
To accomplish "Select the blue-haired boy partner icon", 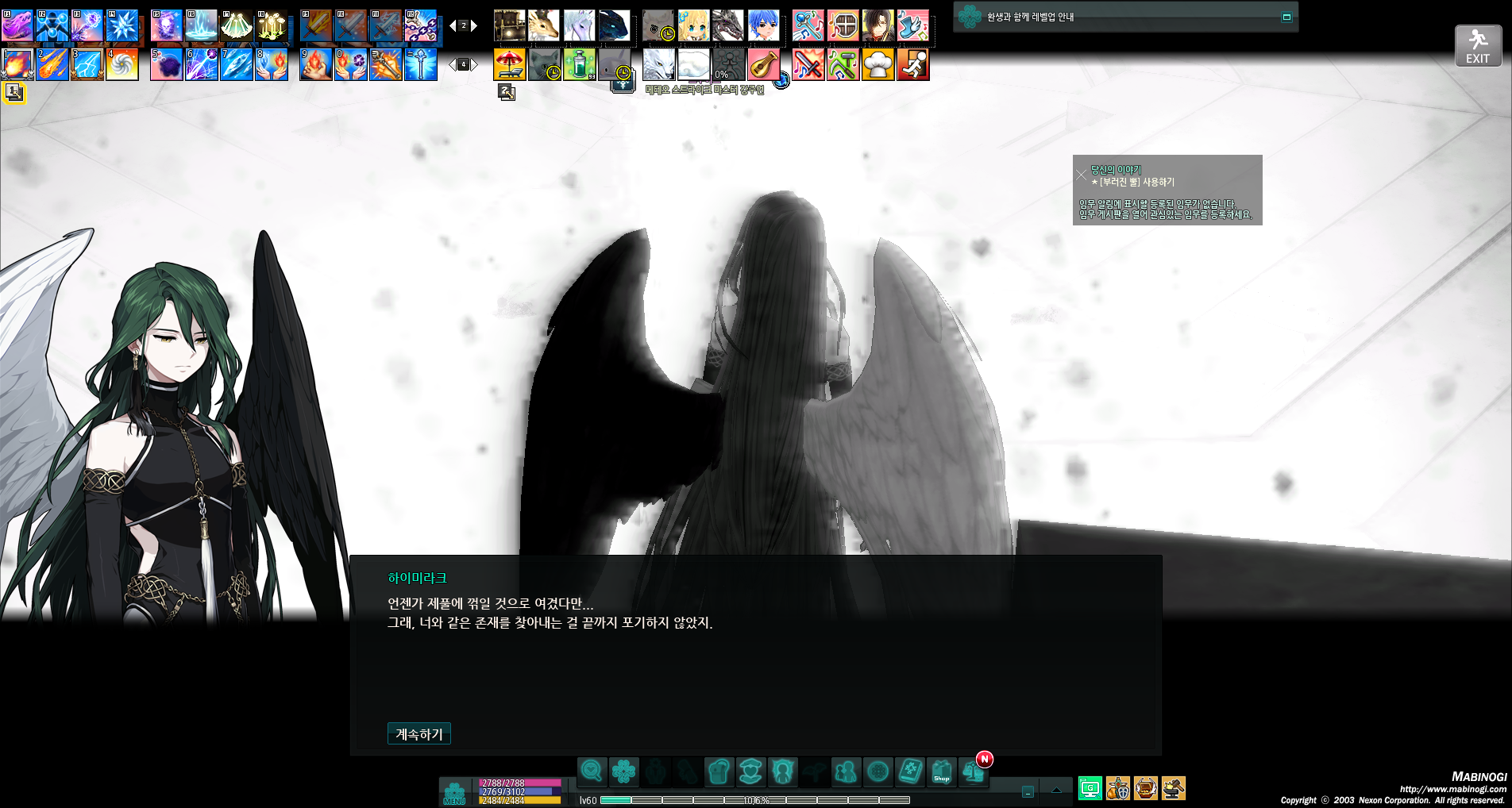I will pyautogui.click(x=763, y=25).
